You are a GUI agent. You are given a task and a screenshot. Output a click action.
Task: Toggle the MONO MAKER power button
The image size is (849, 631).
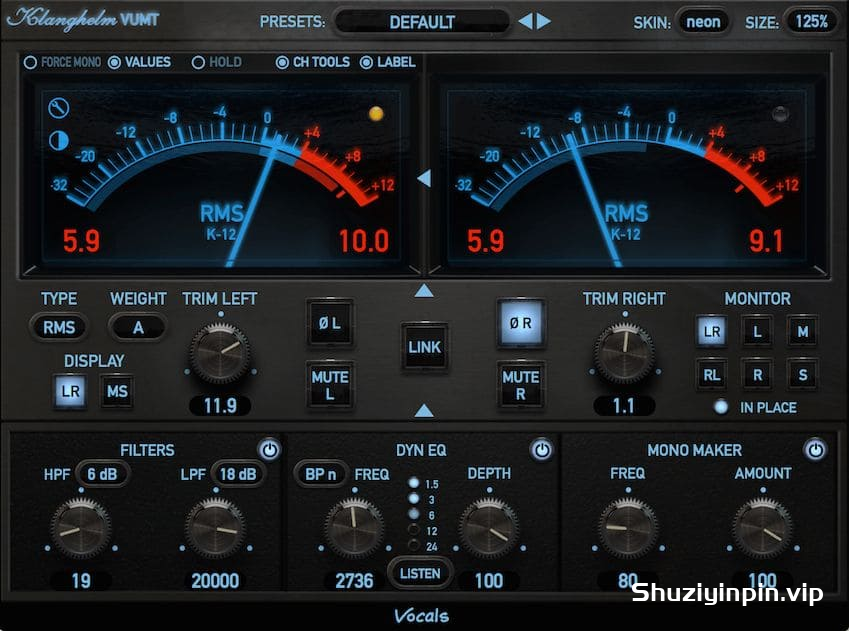click(815, 450)
